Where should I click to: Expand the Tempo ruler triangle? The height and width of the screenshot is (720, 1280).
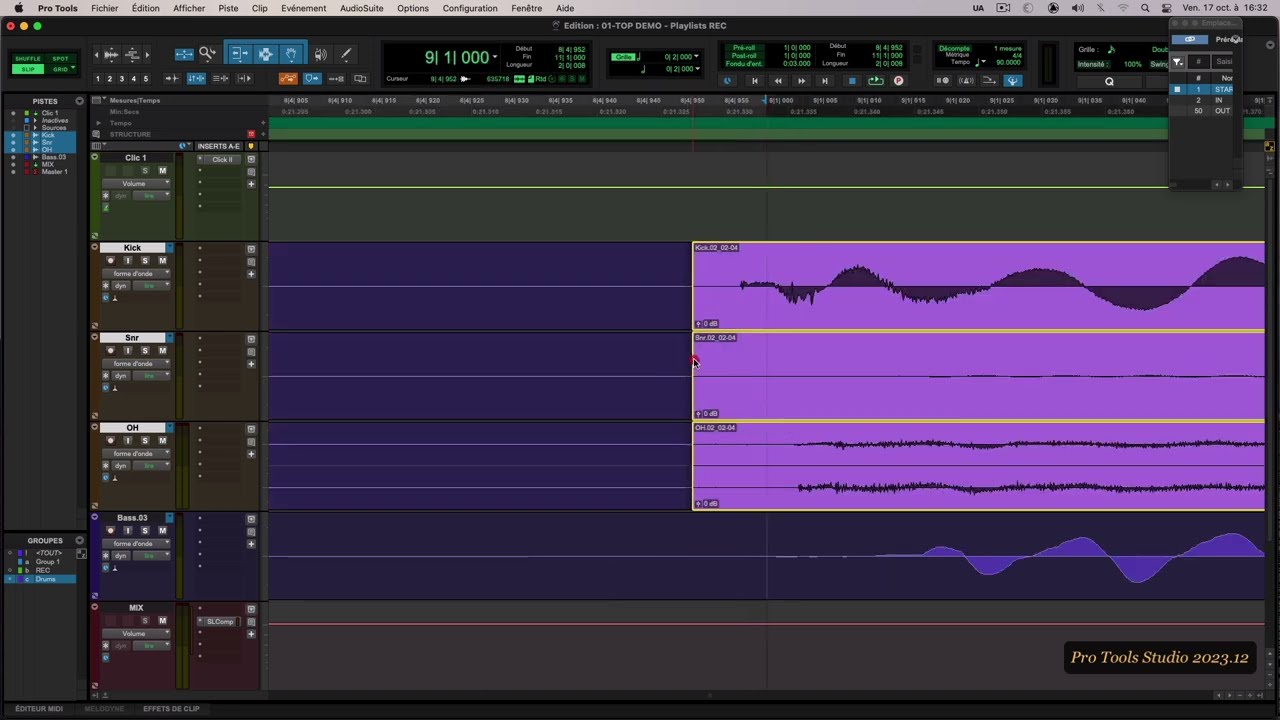point(98,123)
